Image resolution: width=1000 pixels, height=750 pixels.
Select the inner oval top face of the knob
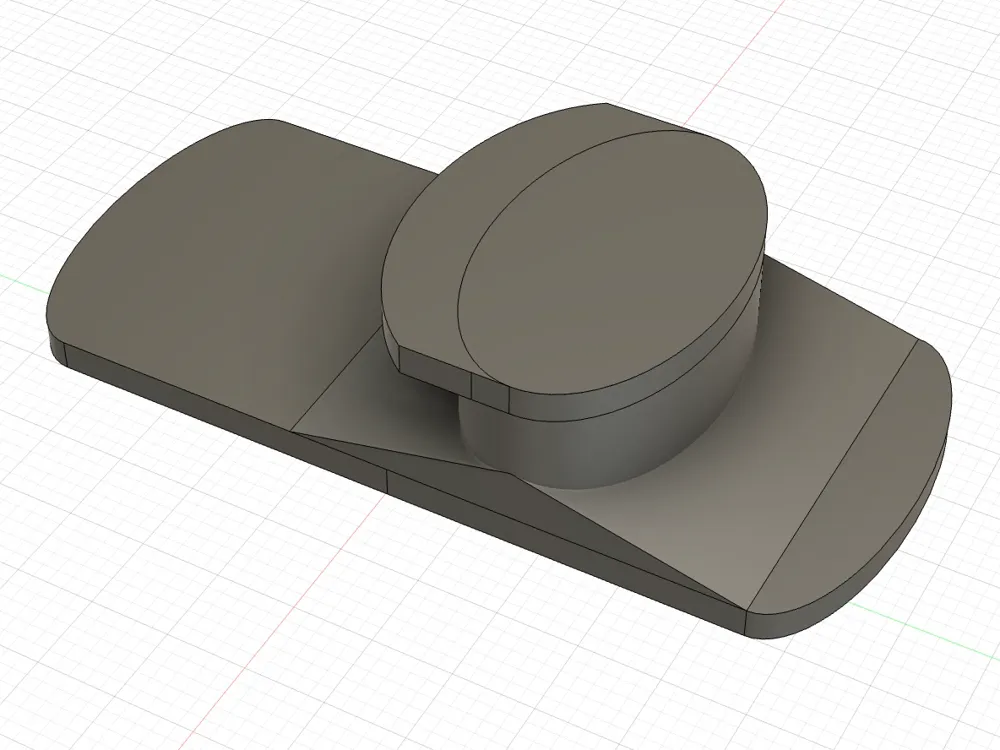click(612, 261)
